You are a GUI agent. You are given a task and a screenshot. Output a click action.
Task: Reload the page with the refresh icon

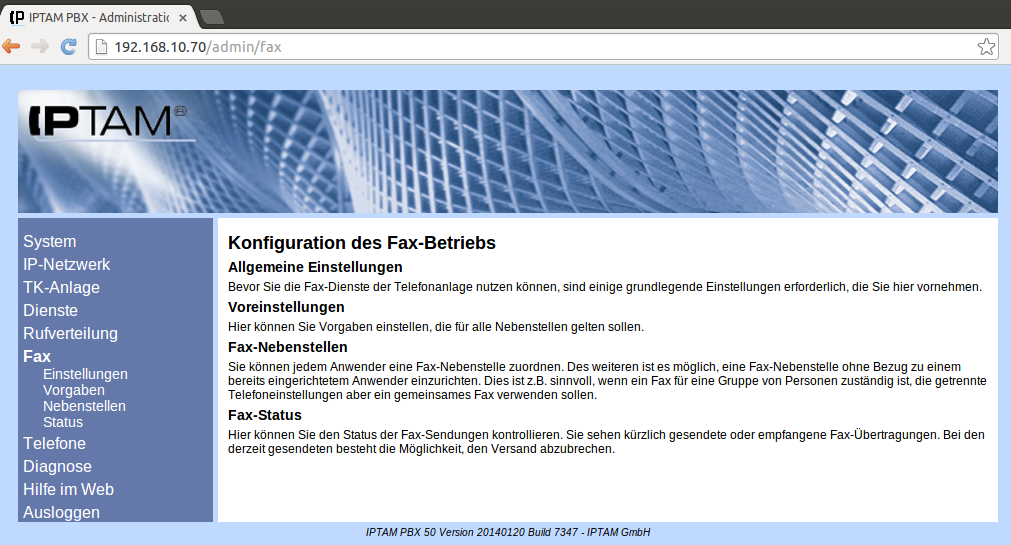click(69, 46)
